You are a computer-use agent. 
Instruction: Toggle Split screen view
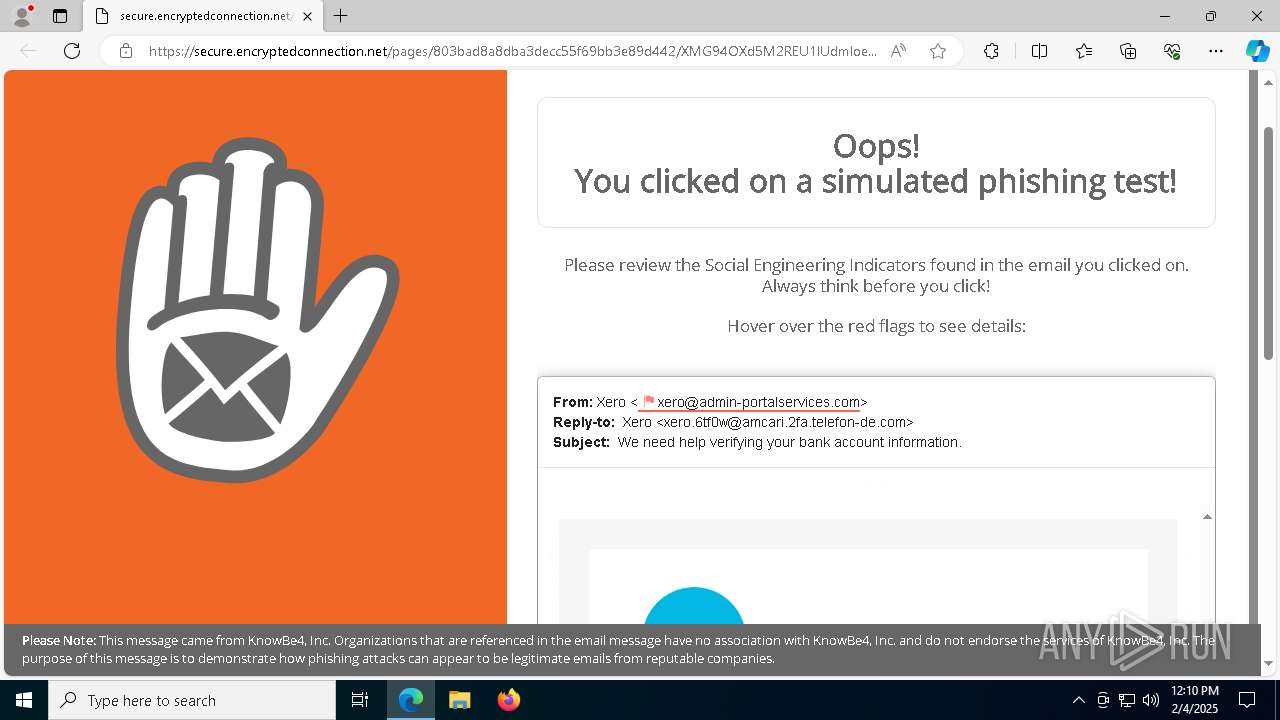(1039, 51)
